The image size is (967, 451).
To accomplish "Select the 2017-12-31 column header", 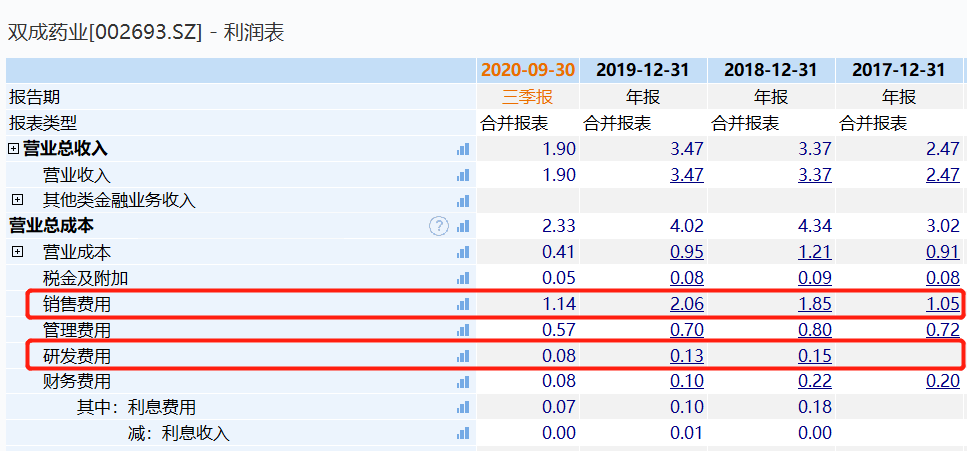I will (898, 70).
